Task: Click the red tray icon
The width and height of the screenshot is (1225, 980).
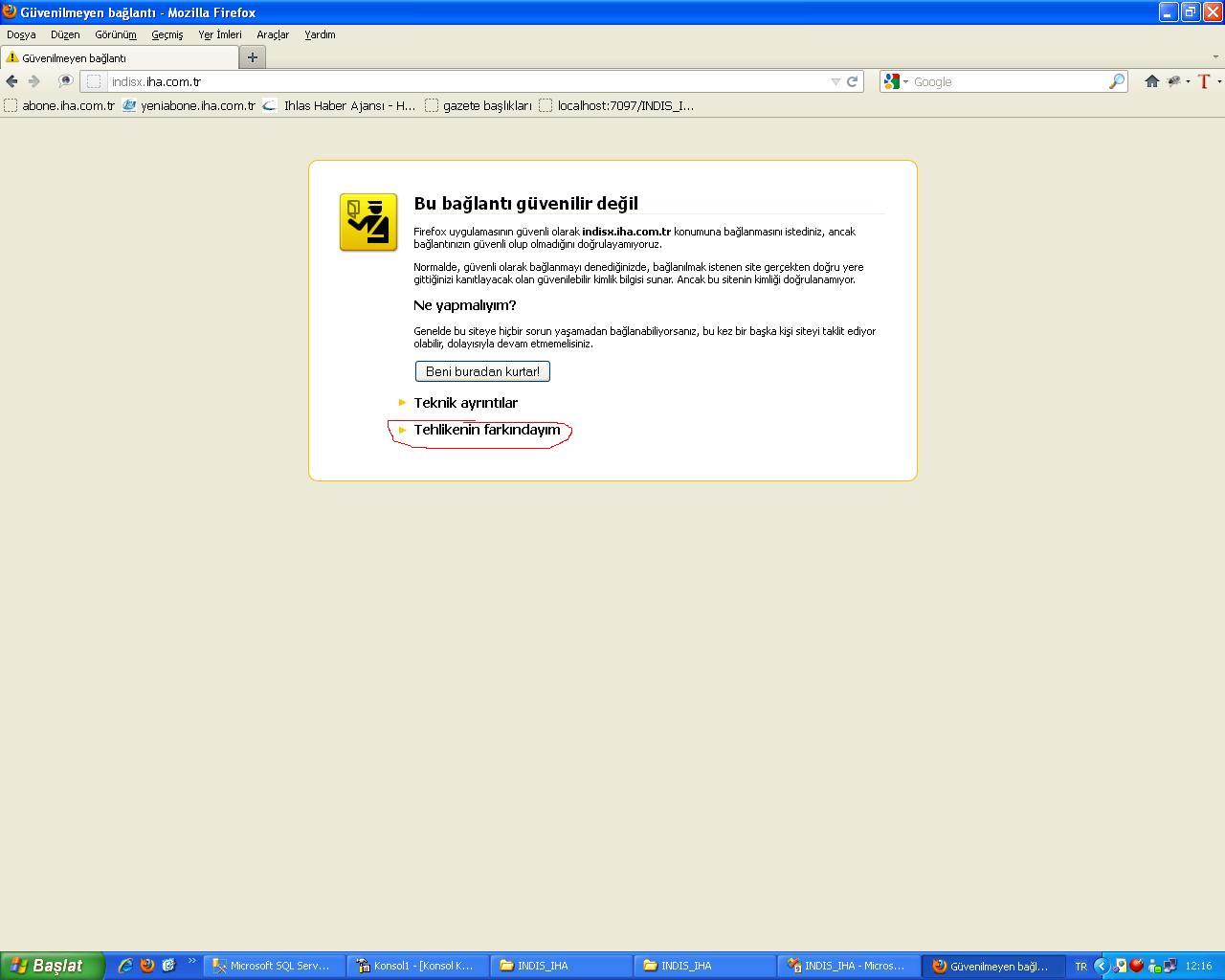Action: pos(1137,966)
